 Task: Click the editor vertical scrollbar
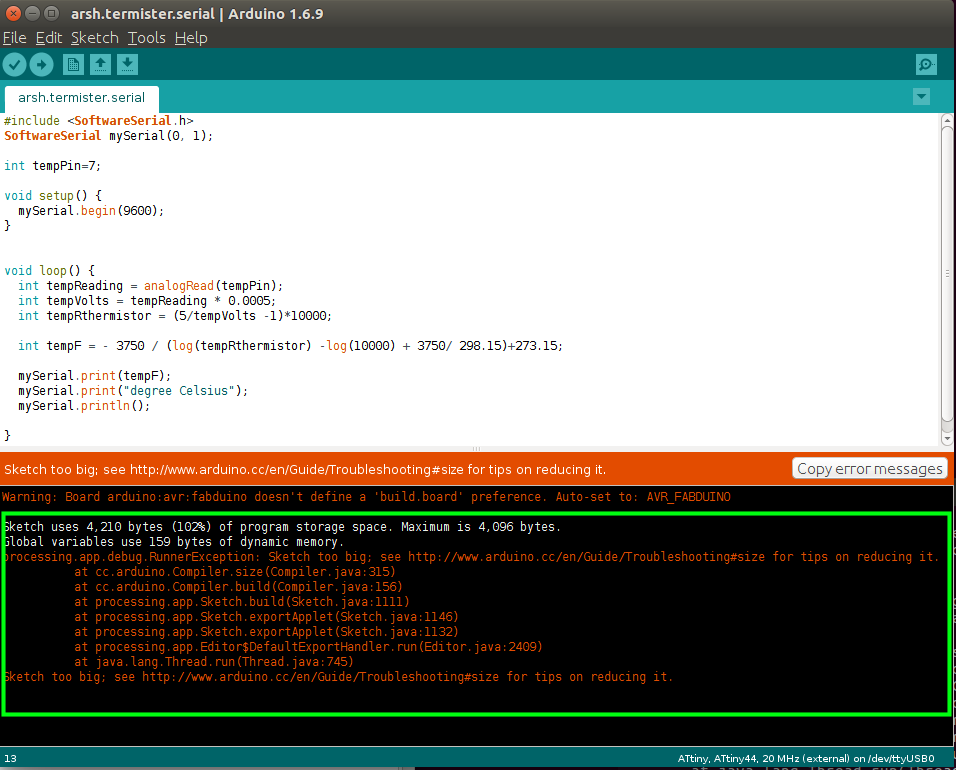pos(947,274)
